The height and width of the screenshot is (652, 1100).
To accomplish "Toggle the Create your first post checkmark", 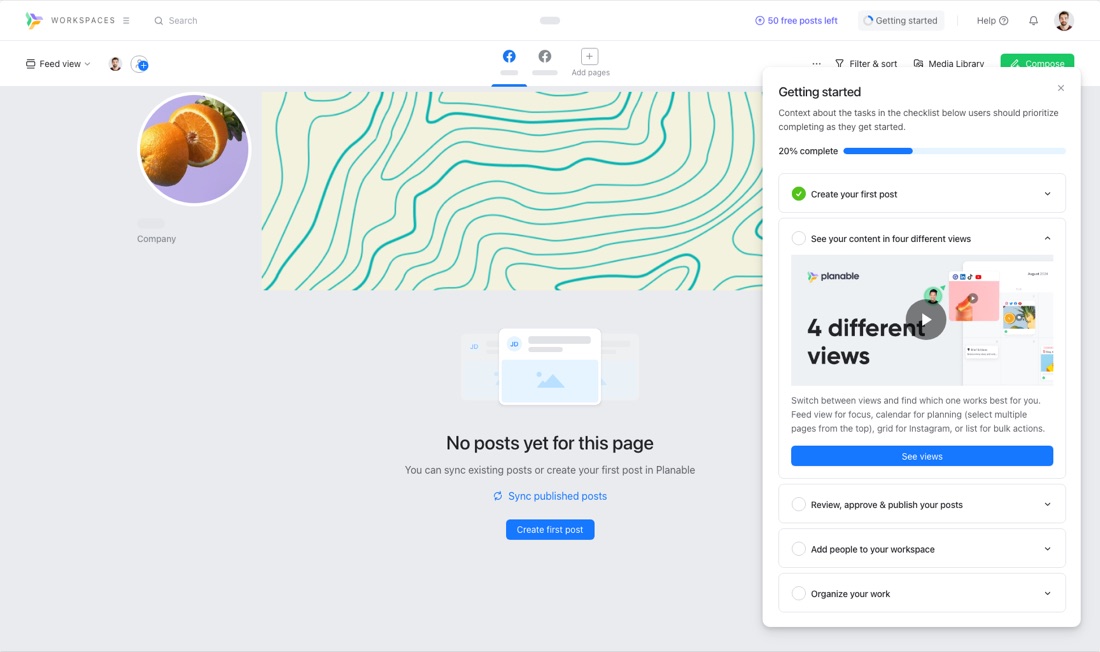I will 798,194.
